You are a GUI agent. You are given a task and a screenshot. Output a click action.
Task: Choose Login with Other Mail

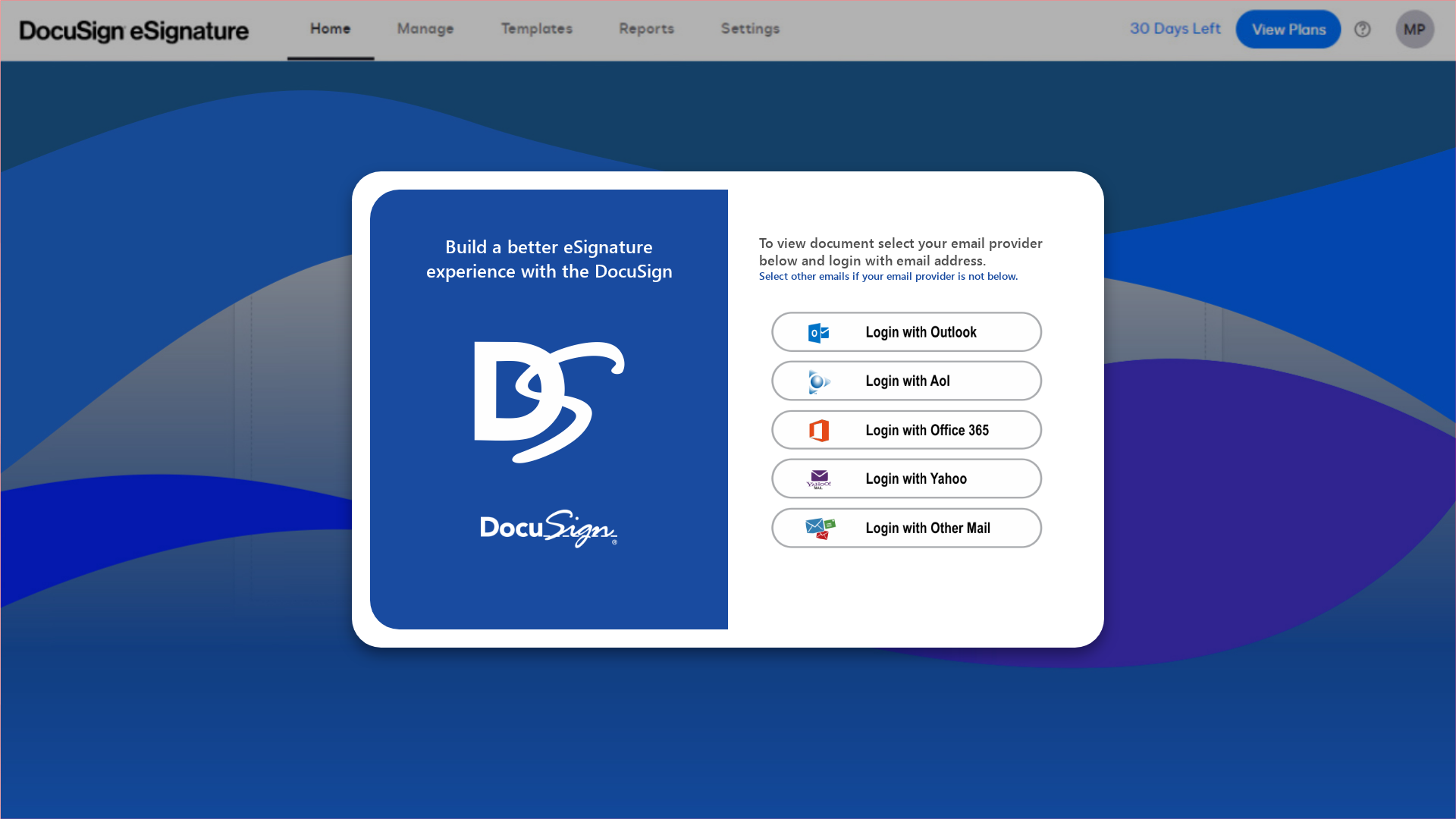(x=907, y=528)
